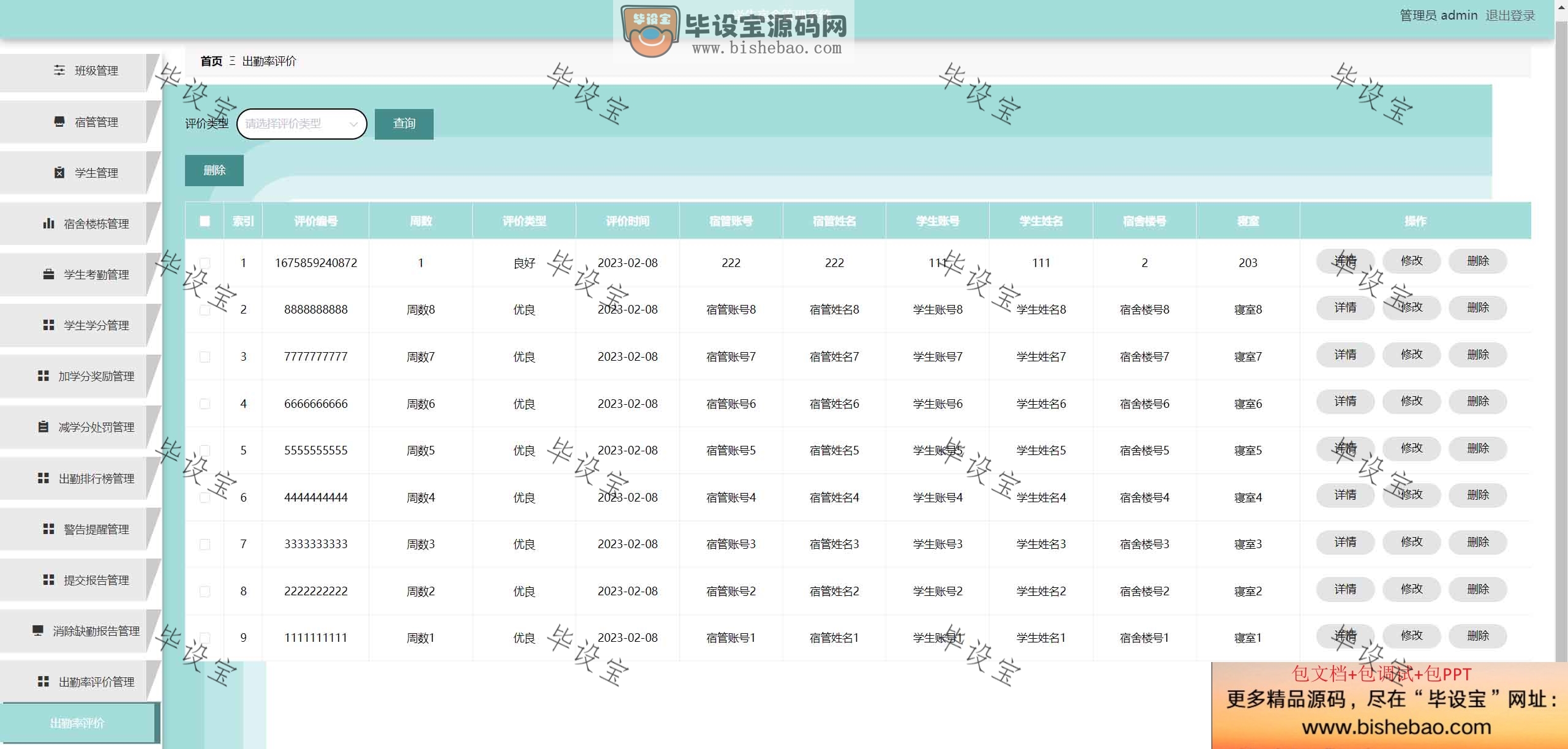Open the 请选择评价类型 dropdown
Screen dimensions: 1568x749
click(301, 124)
